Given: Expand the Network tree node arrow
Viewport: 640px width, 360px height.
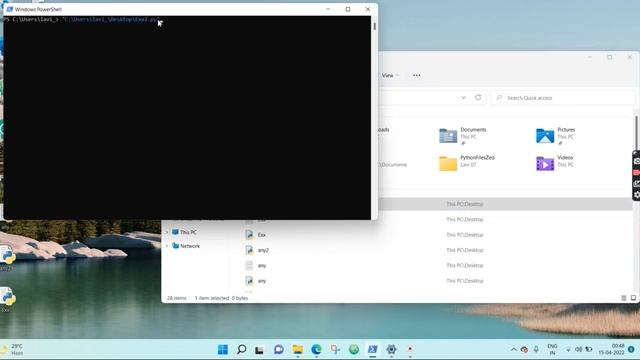Looking at the screenshot, I should tap(167, 246).
